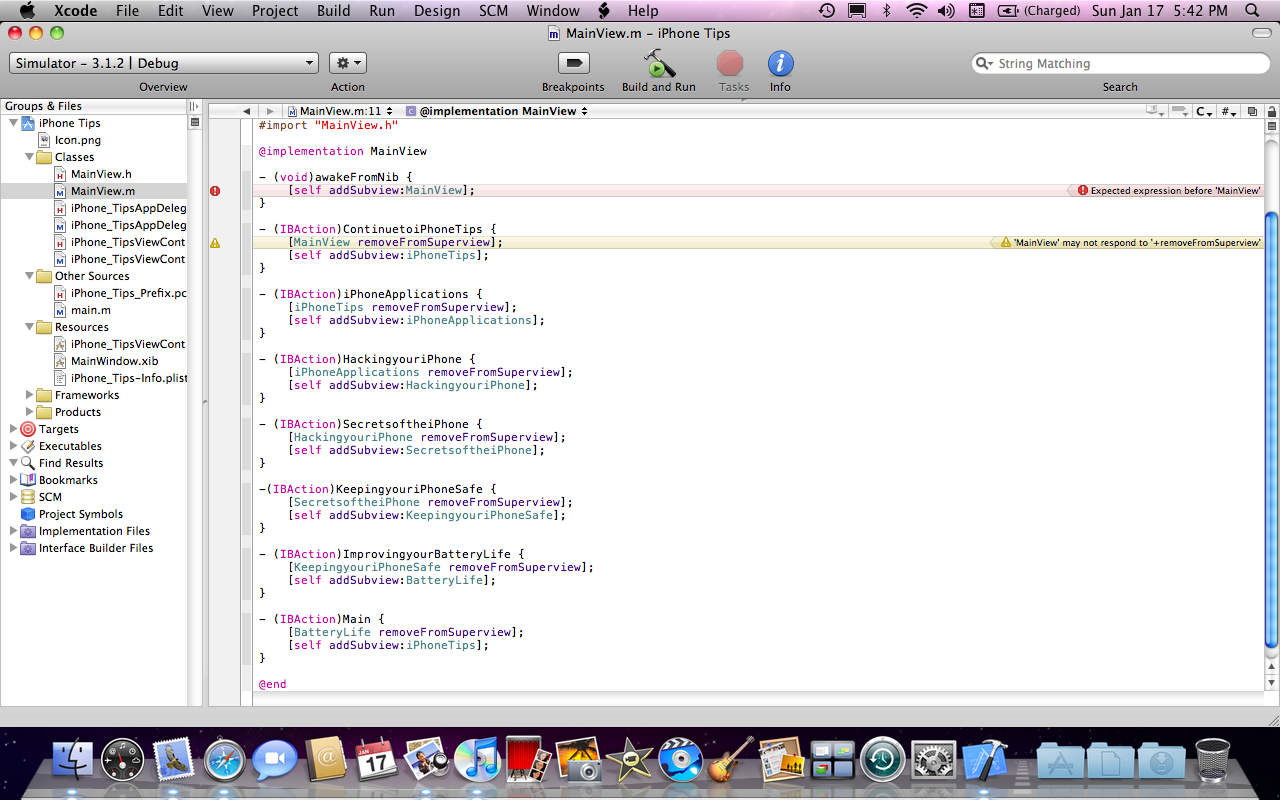
Task: Click the Spotlight magnifier in menu bar
Action: [x=1252, y=11]
